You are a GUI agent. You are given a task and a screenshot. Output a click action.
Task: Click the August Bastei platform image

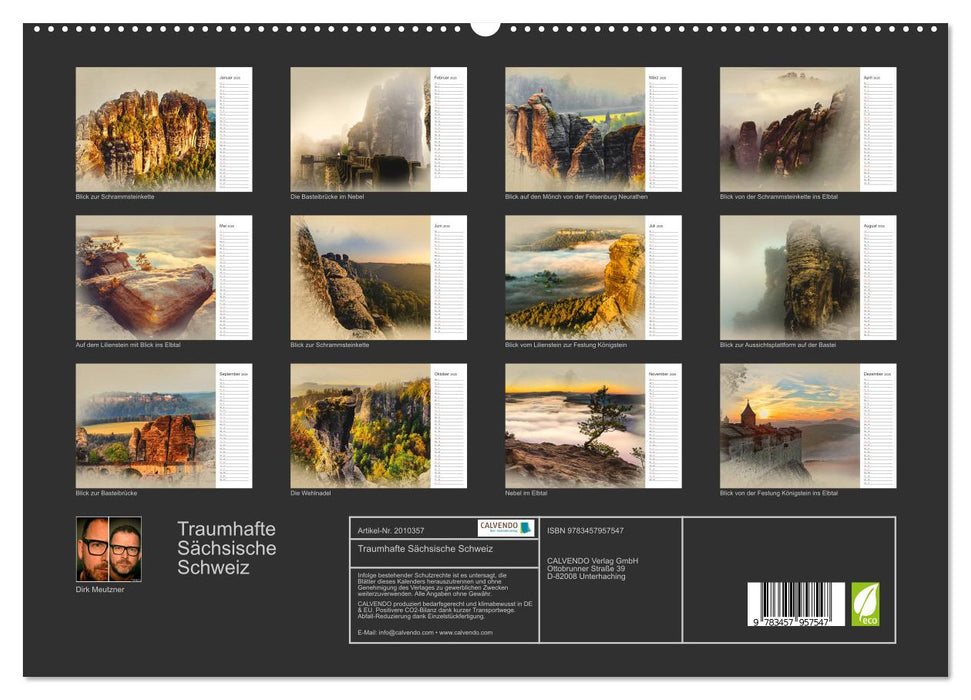[790, 277]
